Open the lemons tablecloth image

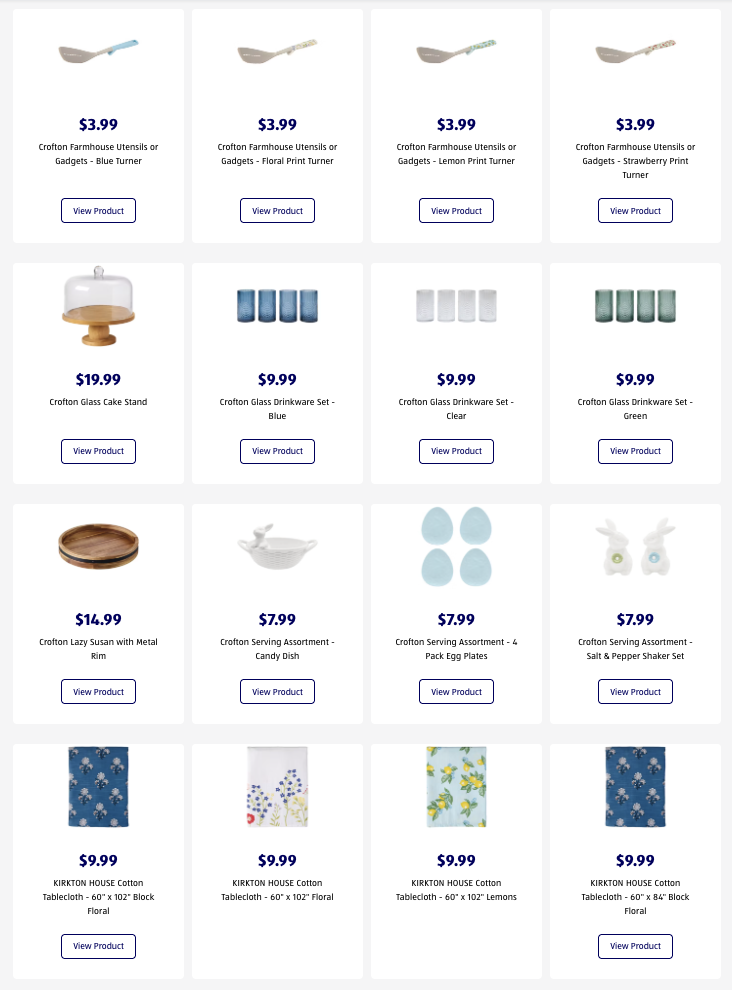(x=456, y=787)
